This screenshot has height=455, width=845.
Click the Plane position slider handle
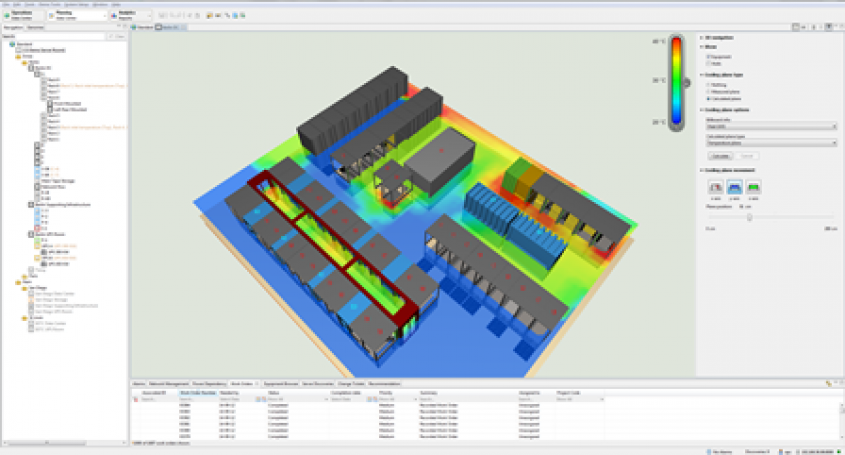749,217
